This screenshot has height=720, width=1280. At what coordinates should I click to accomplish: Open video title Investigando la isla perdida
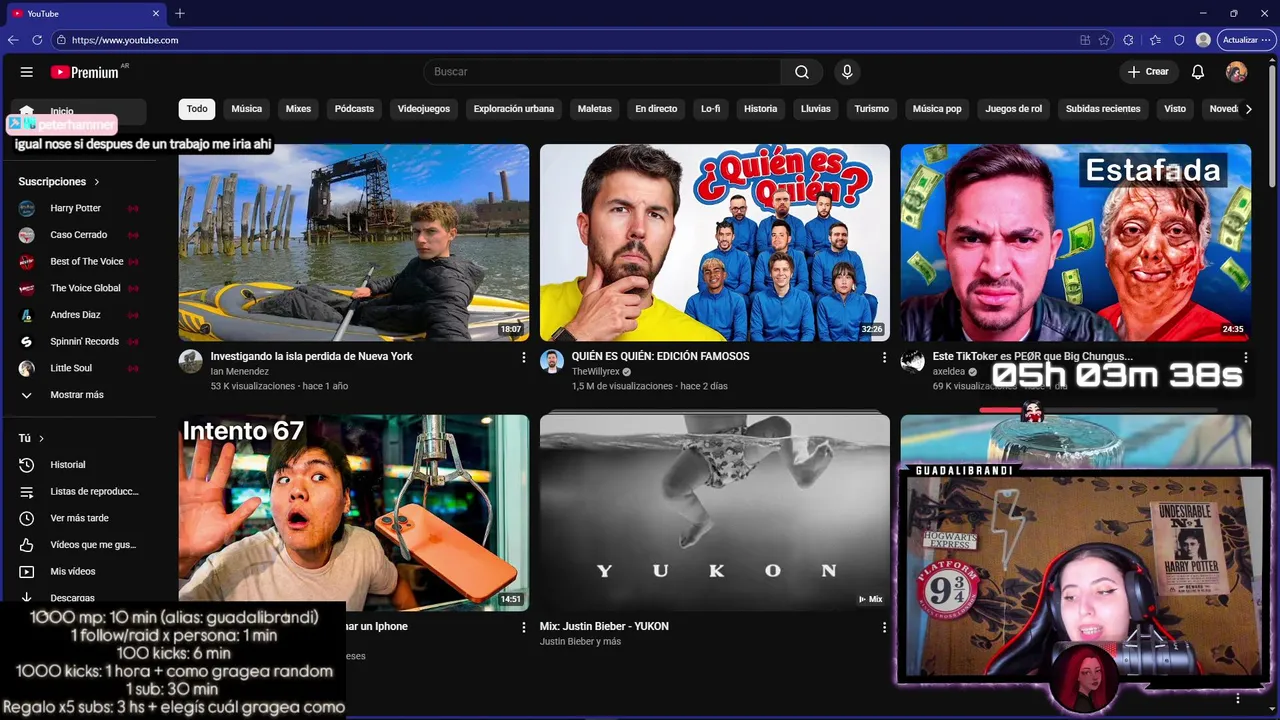(x=311, y=356)
